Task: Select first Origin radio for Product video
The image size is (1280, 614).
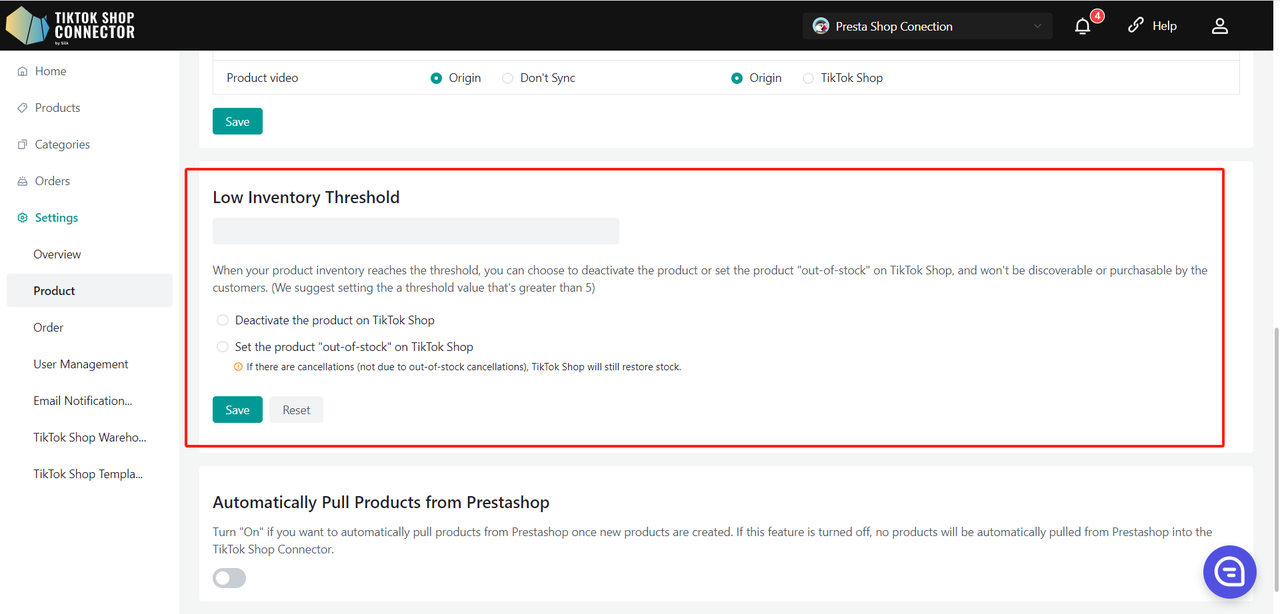Action: point(436,78)
